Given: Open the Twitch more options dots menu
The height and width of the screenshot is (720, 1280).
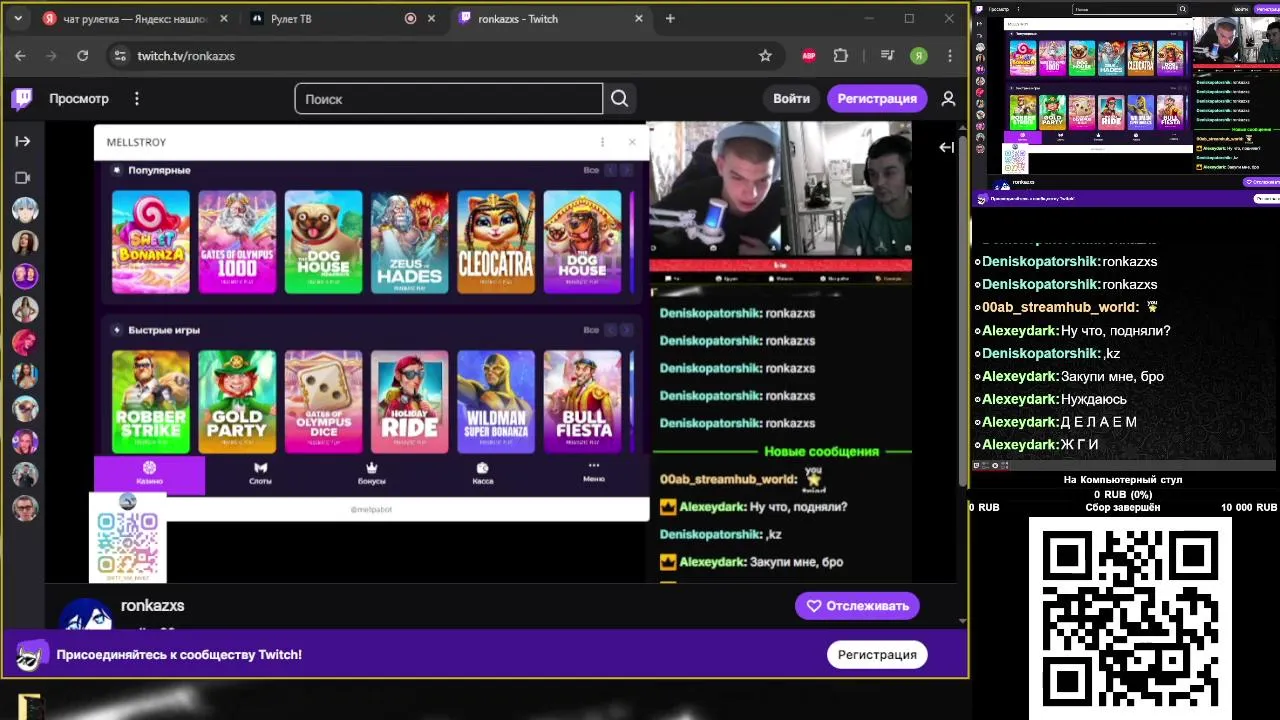Looking at the screenshot, I should pos(137,98).
